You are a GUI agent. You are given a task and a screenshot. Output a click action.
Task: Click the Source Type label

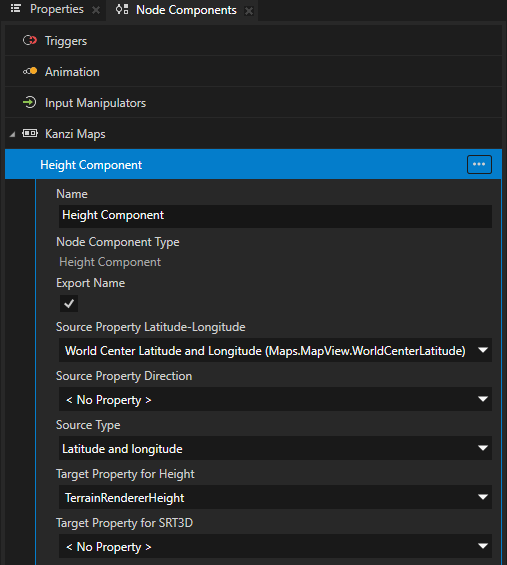coord(88,425)
